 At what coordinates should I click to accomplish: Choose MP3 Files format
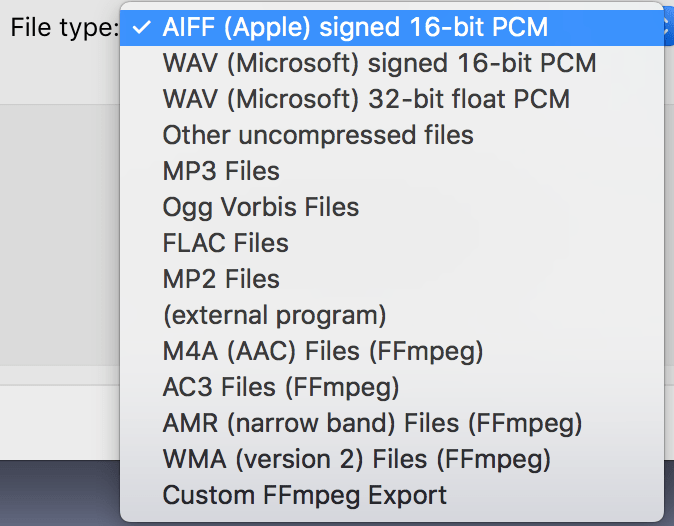pyautogui.click(x=221, y=171)
